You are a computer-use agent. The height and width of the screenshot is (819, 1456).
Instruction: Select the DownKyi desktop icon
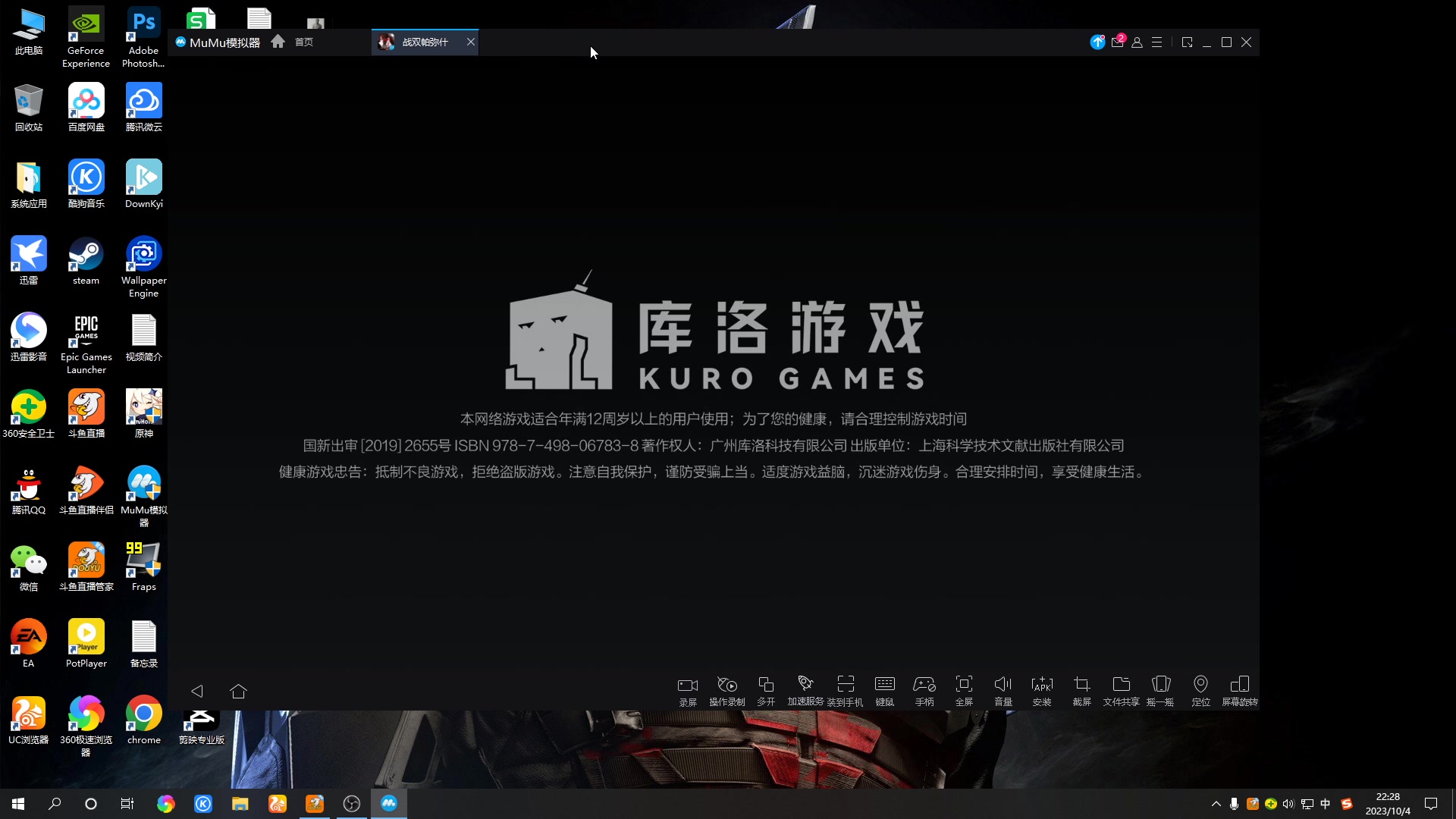[143, 184]
